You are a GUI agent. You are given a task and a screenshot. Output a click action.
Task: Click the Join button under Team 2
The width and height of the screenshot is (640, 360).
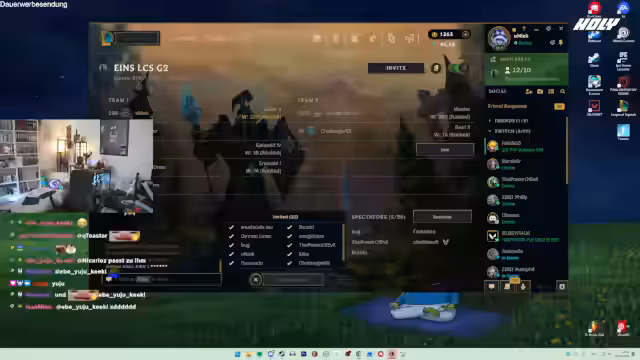(445, 150)
